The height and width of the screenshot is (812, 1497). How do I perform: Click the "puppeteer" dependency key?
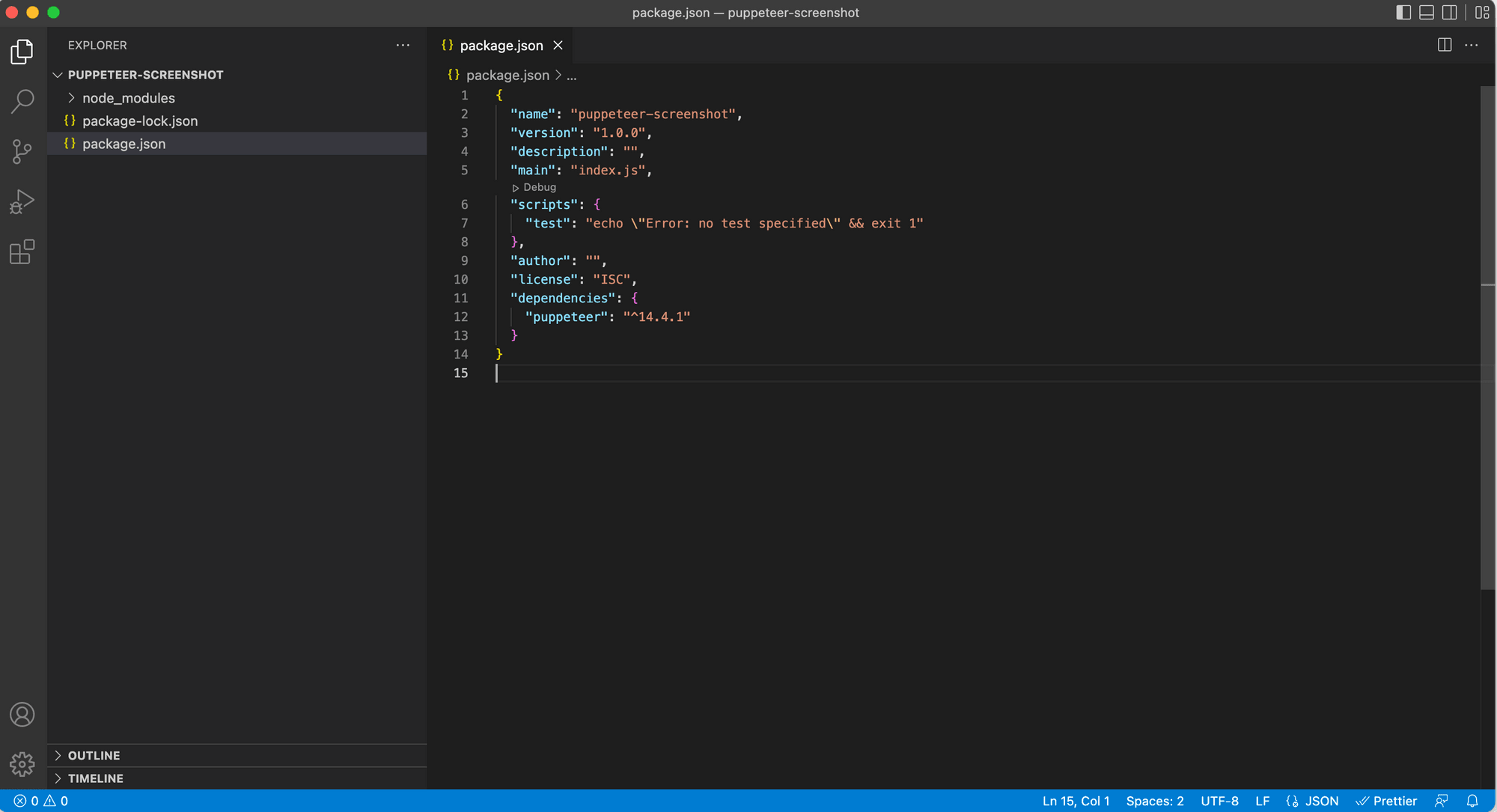tap(567, 317)
